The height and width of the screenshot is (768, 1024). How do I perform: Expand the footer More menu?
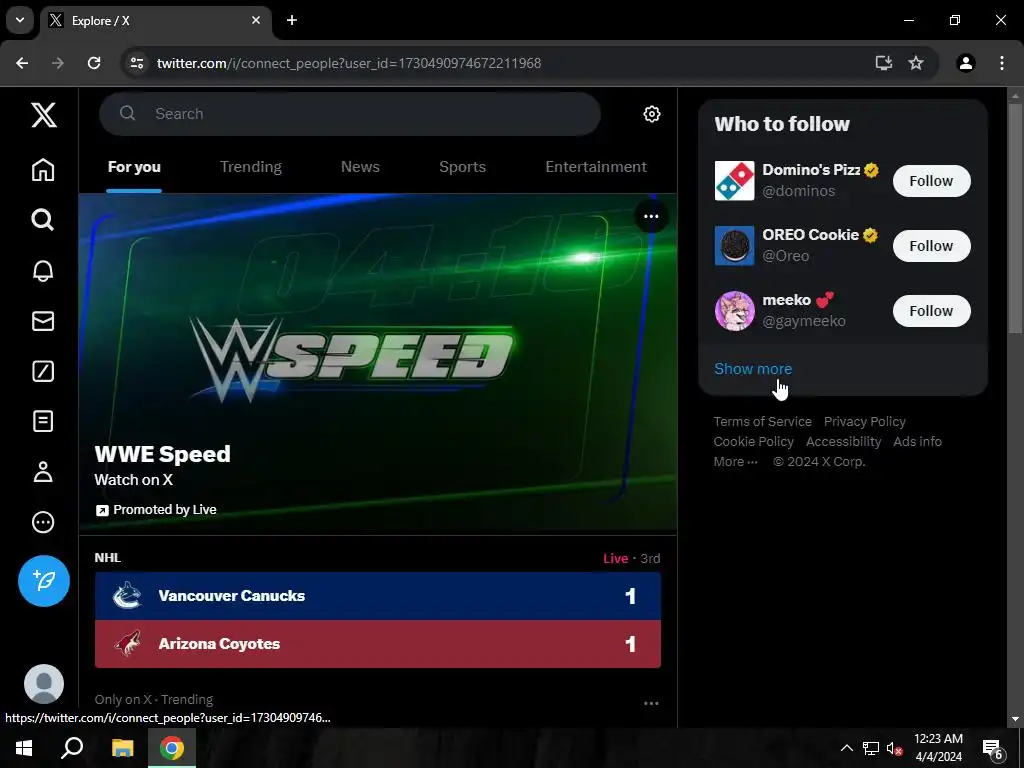click(735, 462)
